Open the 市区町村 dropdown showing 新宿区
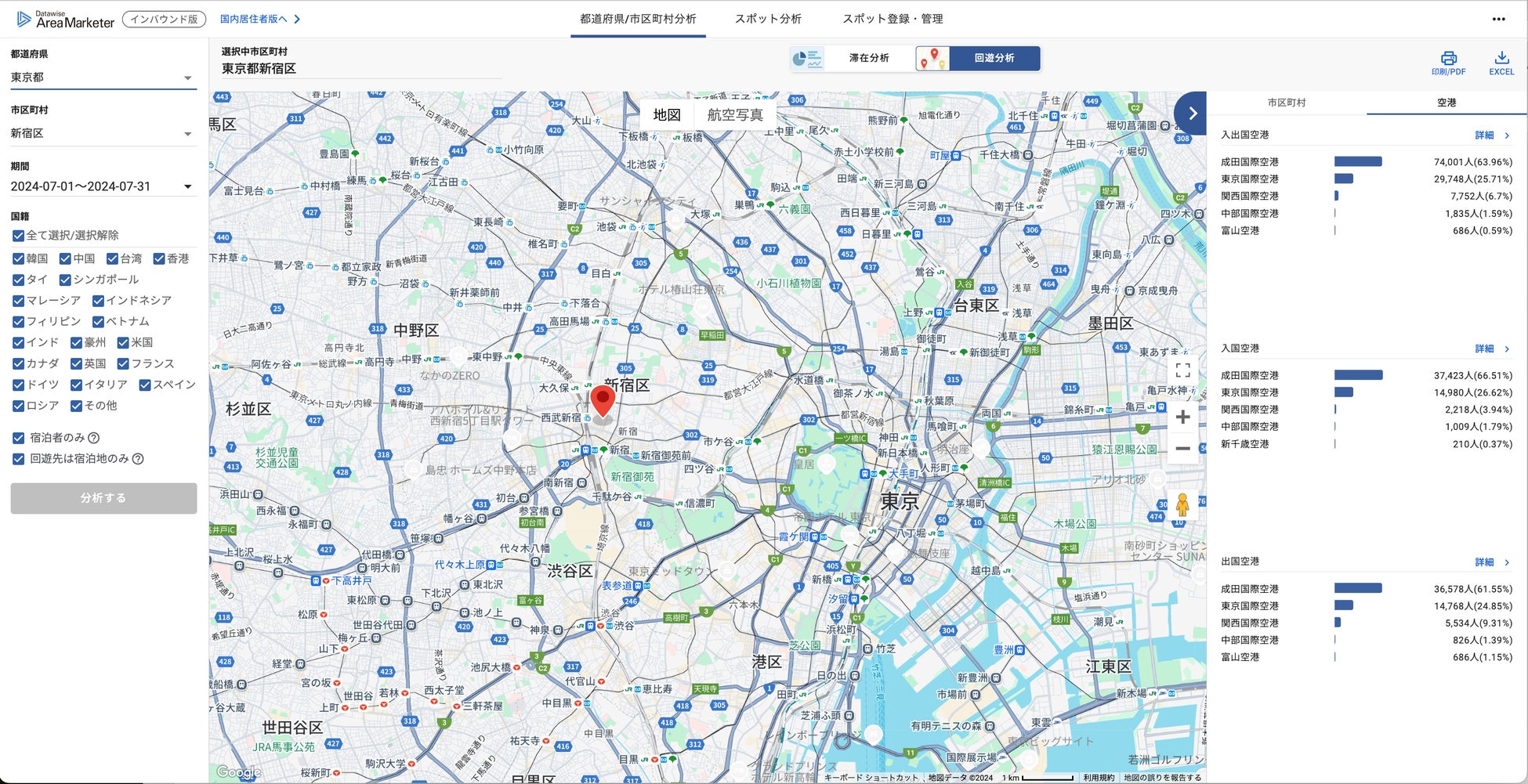Screen dimensions: 1528x784 pos(102,134)
